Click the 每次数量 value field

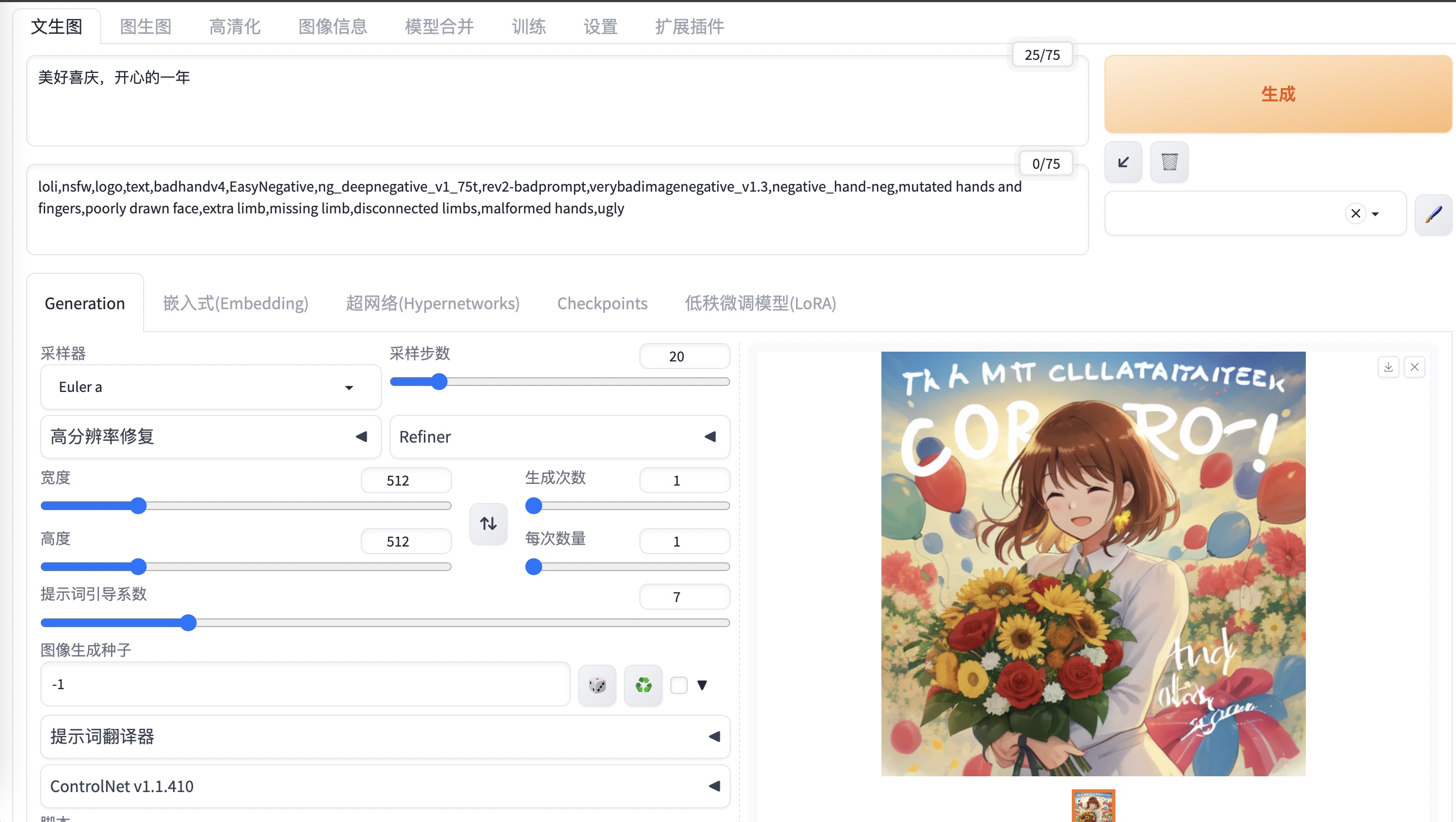click(x=684, y=542)
